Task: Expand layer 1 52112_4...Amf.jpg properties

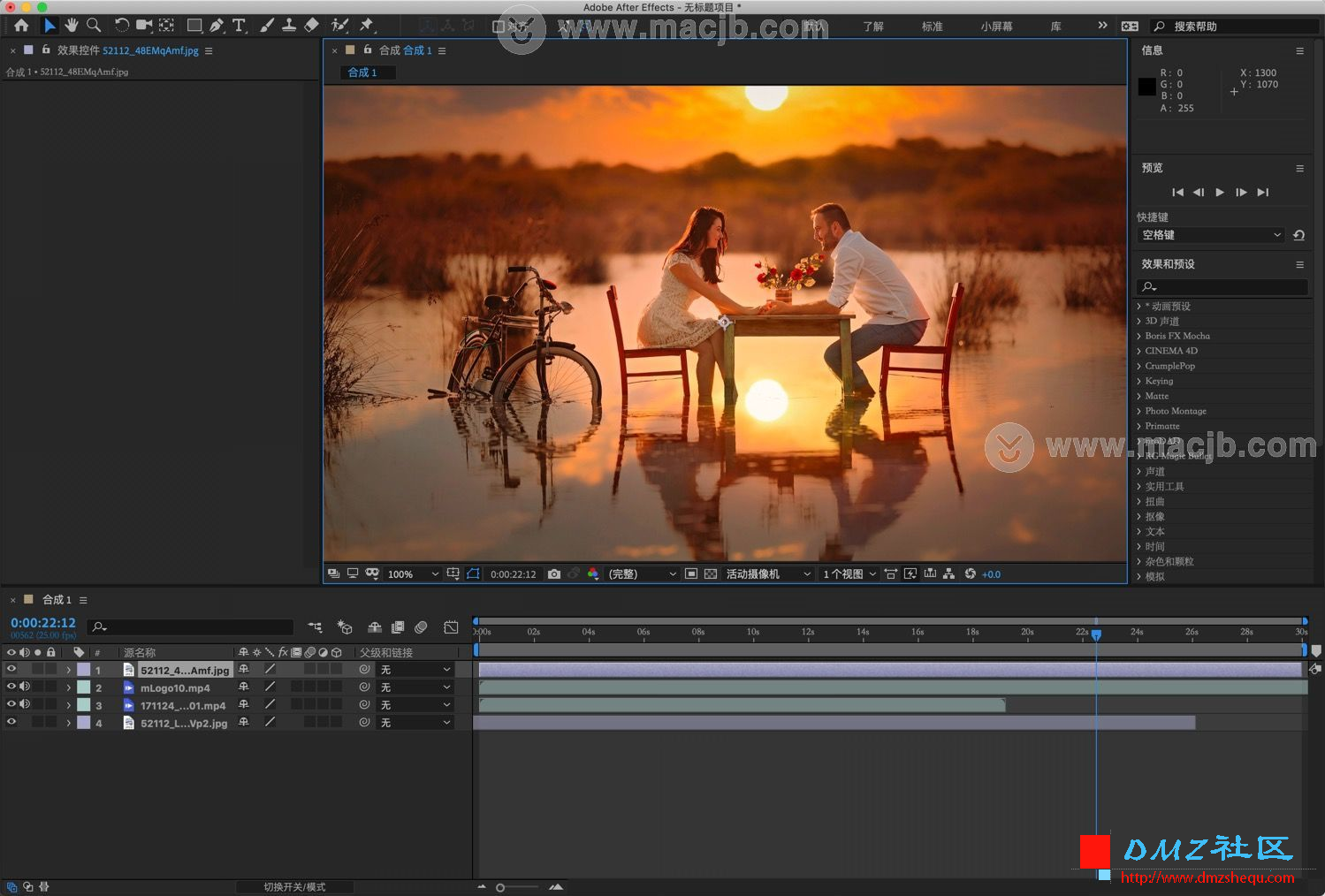Action: [68, 670]
